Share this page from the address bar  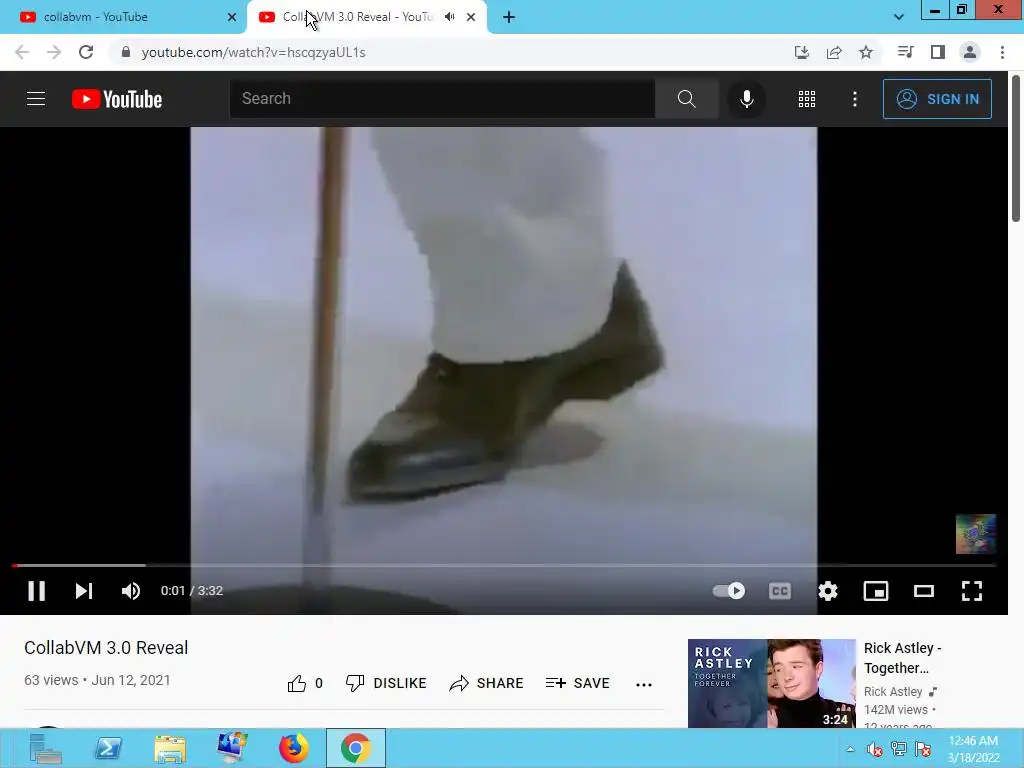coord(834,52)
